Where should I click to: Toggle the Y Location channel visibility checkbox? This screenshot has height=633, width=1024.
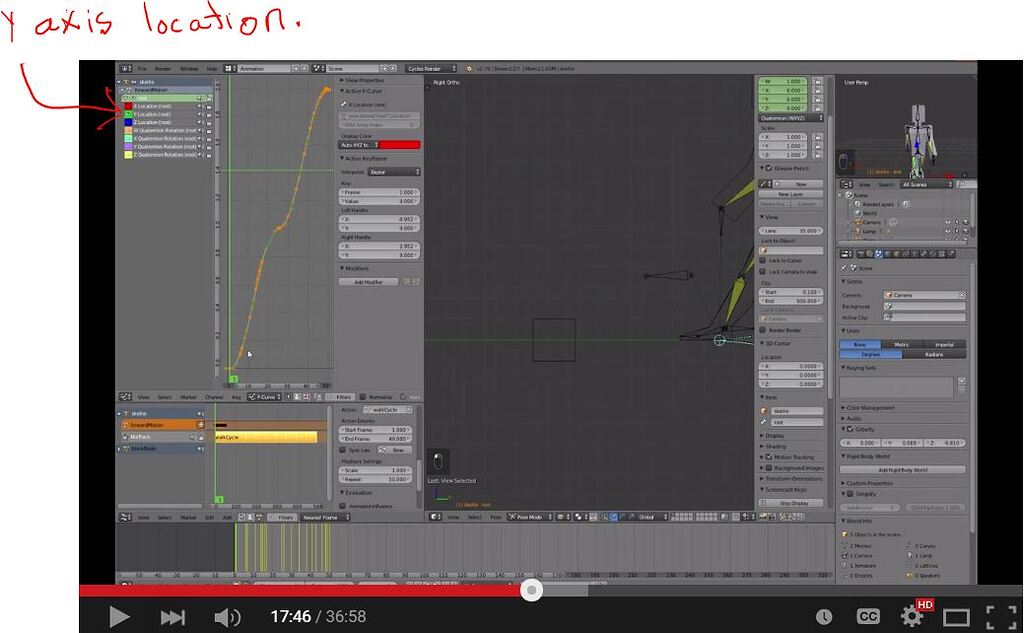[x=129, y=114]
